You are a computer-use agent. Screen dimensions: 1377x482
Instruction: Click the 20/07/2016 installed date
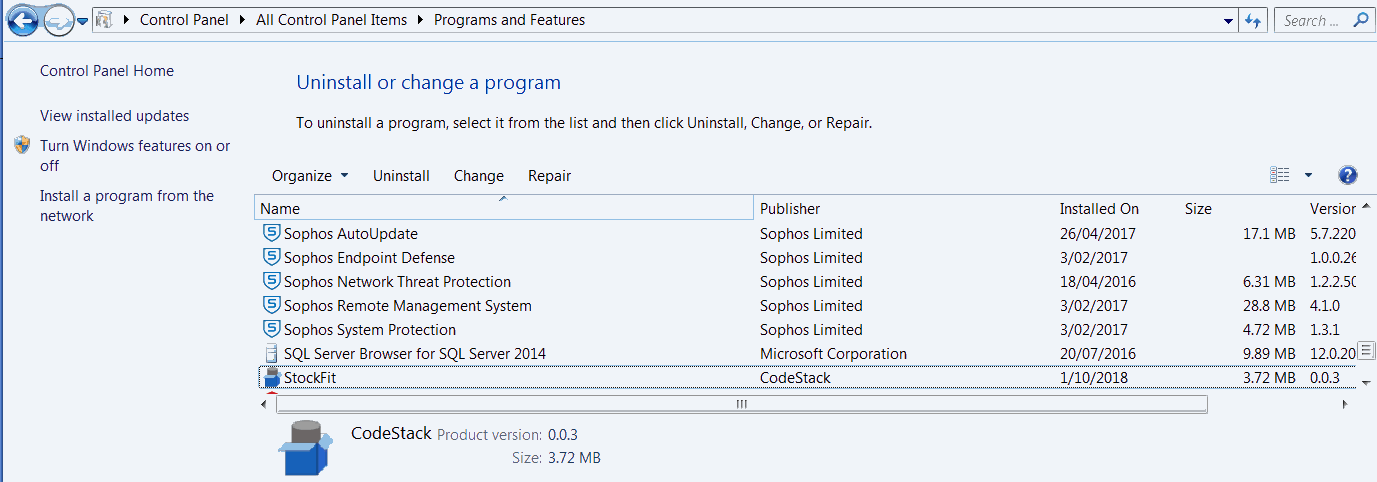pos(1098,354)
